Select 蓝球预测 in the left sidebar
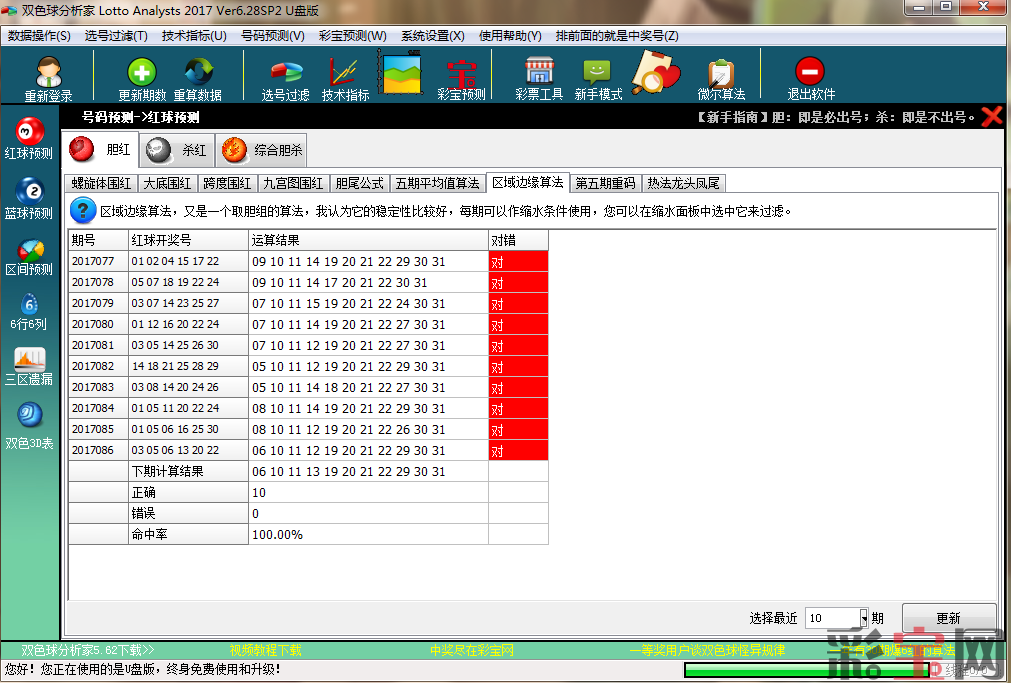The height and width of the screenshot is (683, 1011). coord(29,198)
